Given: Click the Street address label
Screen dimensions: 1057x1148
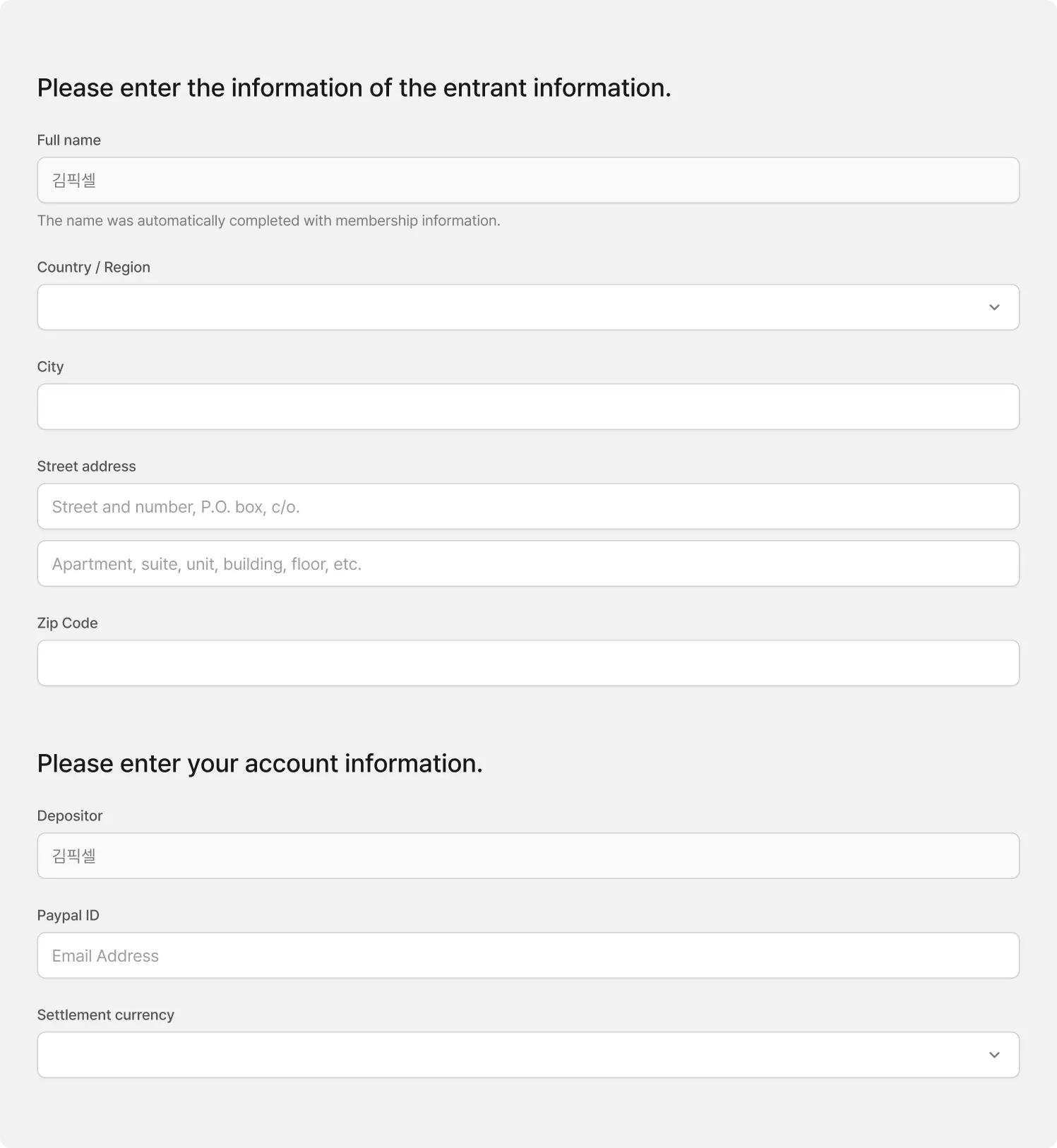Looking at the screenshot, I should tap(86, 466).
